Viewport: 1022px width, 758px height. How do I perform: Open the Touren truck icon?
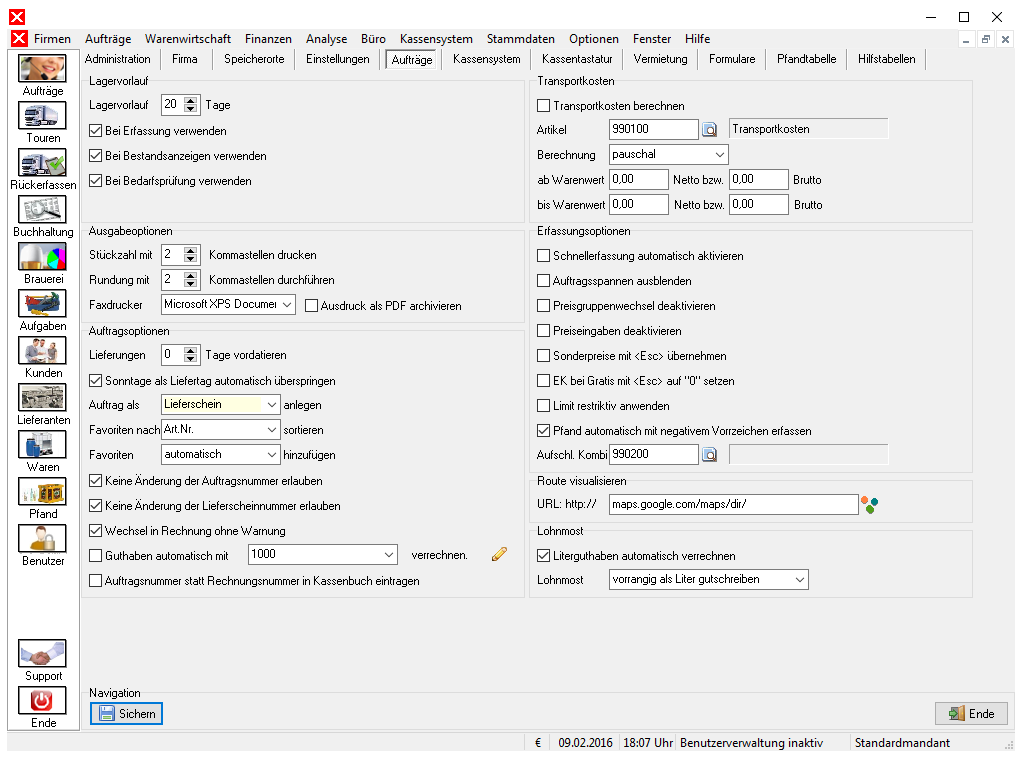(x=42, y=115)
